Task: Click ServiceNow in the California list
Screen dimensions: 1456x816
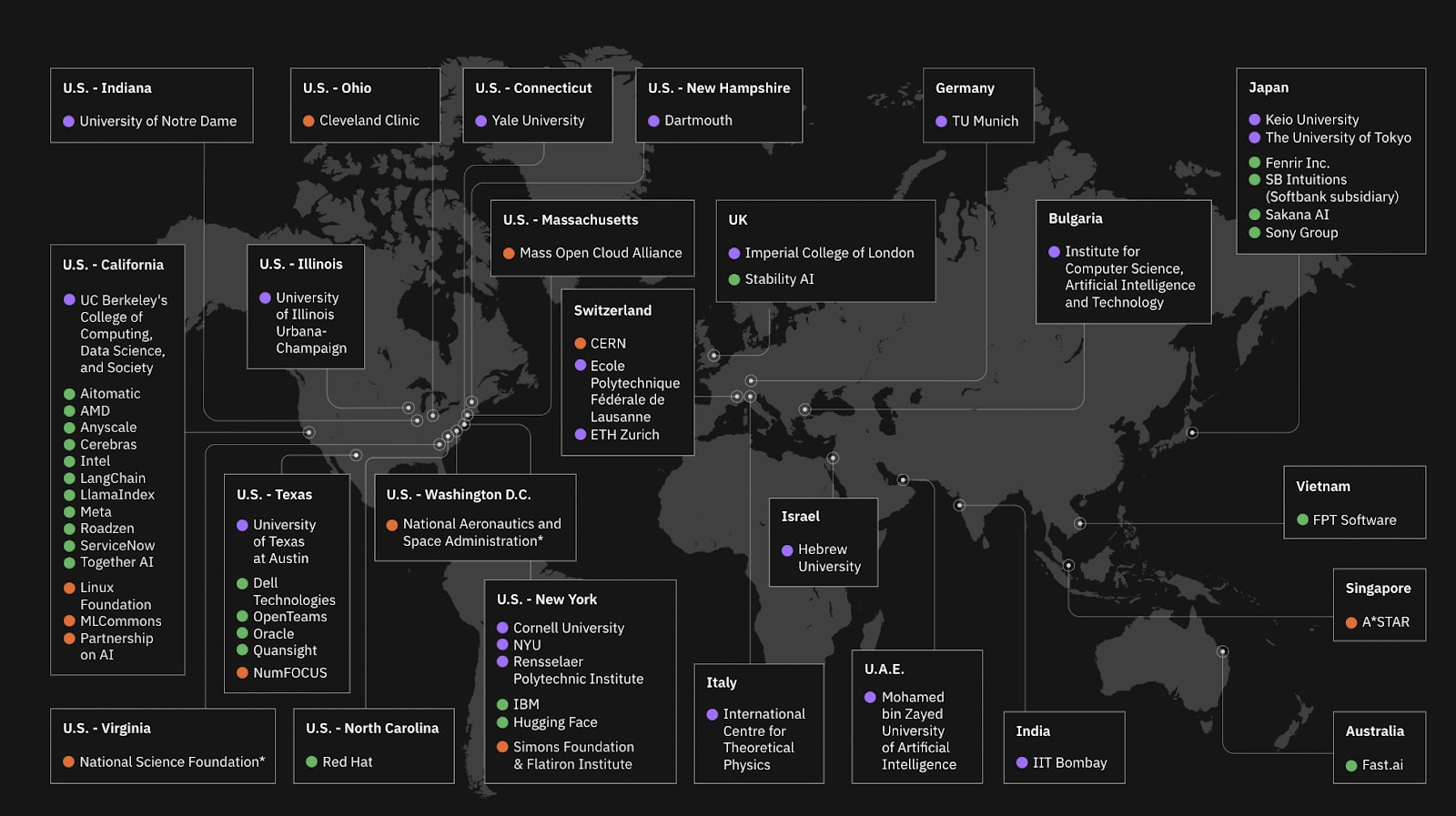Action: [x=109, y=546]
